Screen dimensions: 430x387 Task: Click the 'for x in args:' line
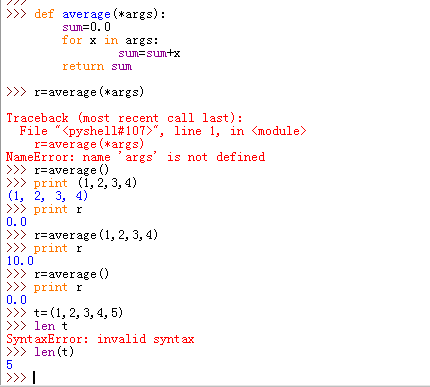click(x=110, y=40)
